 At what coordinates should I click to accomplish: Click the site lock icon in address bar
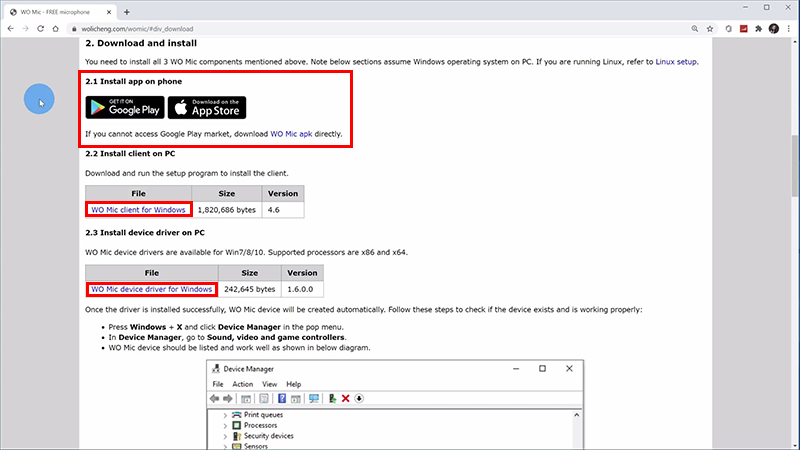[x=74, y=29]
